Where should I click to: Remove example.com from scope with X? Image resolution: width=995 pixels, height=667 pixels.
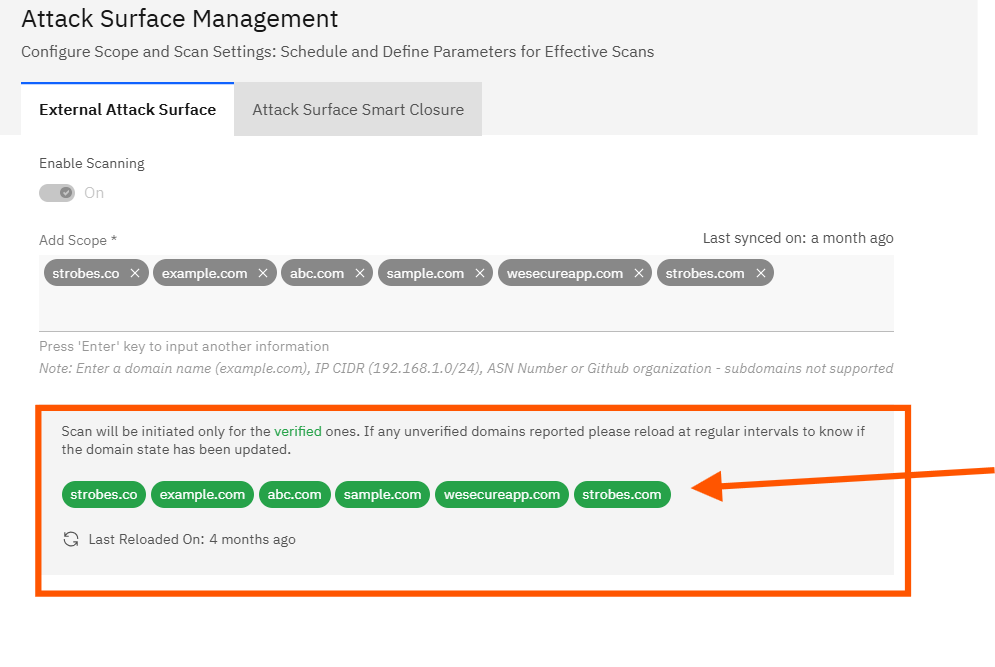pyautogui.click(x=263, y=273)
